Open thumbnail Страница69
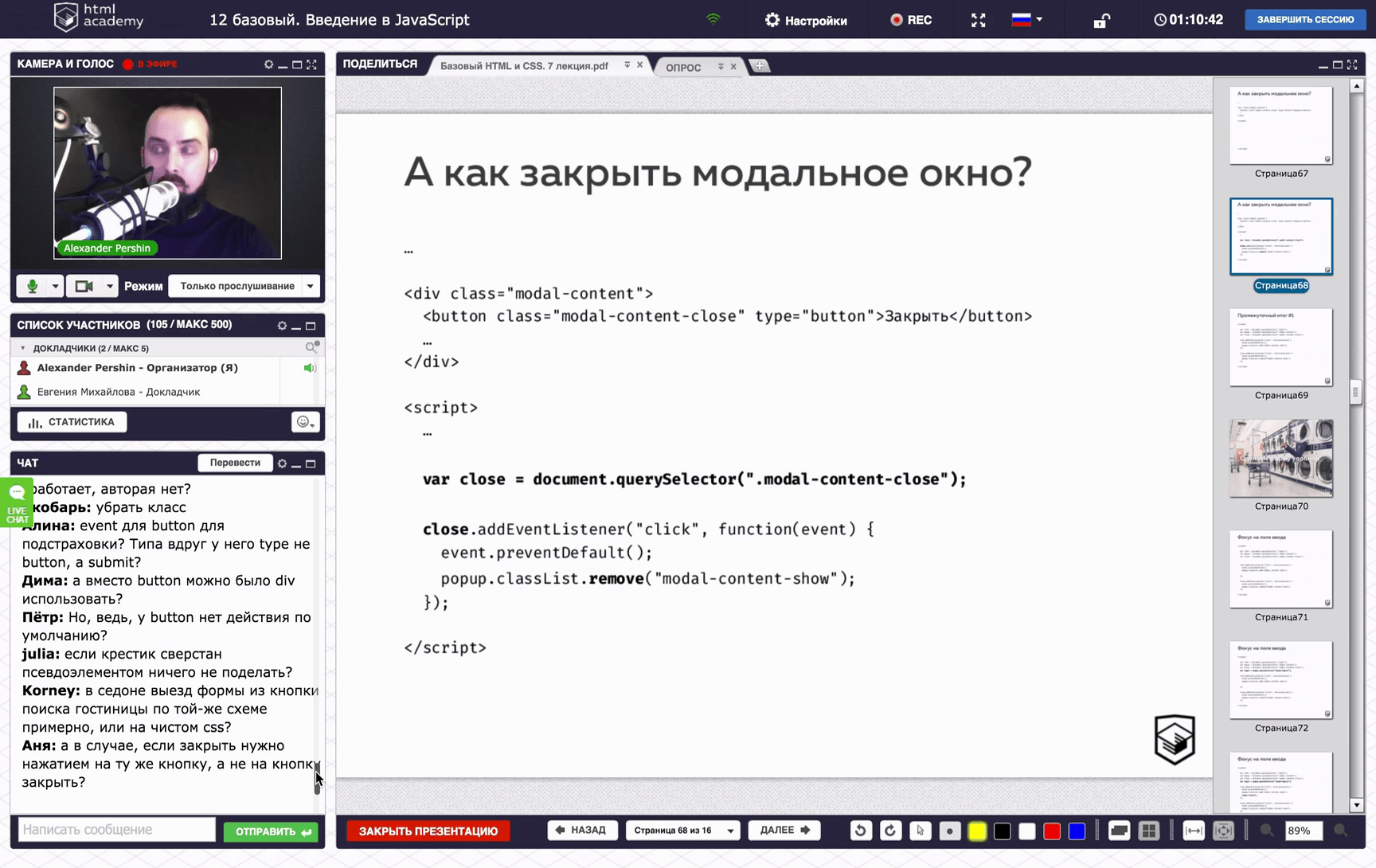 coord(1281,348)
